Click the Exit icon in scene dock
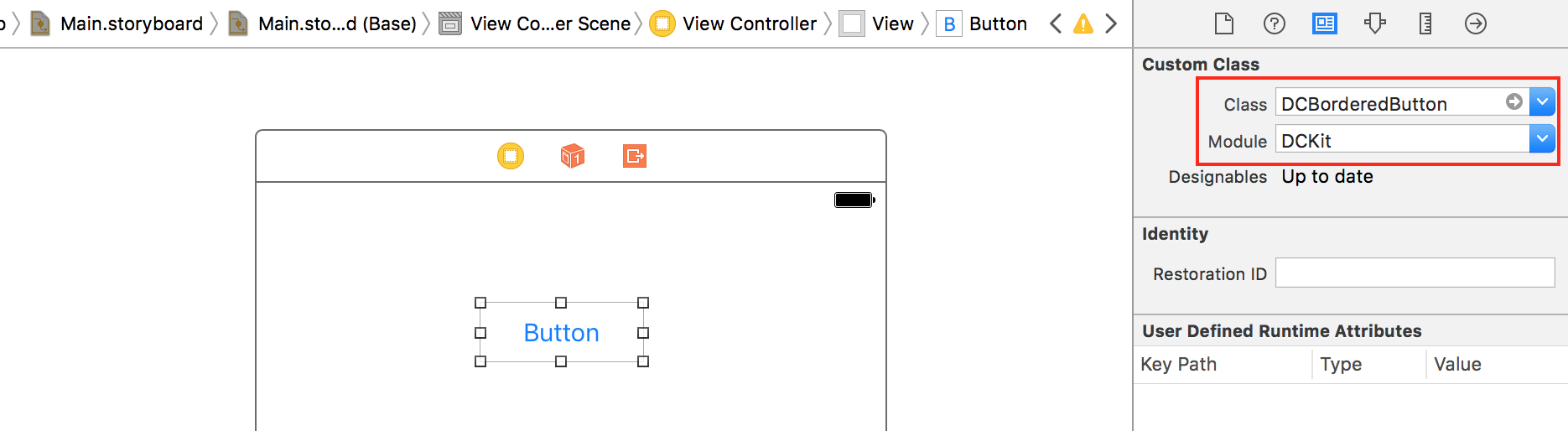 pyautogui.click(x=635, y=156)
